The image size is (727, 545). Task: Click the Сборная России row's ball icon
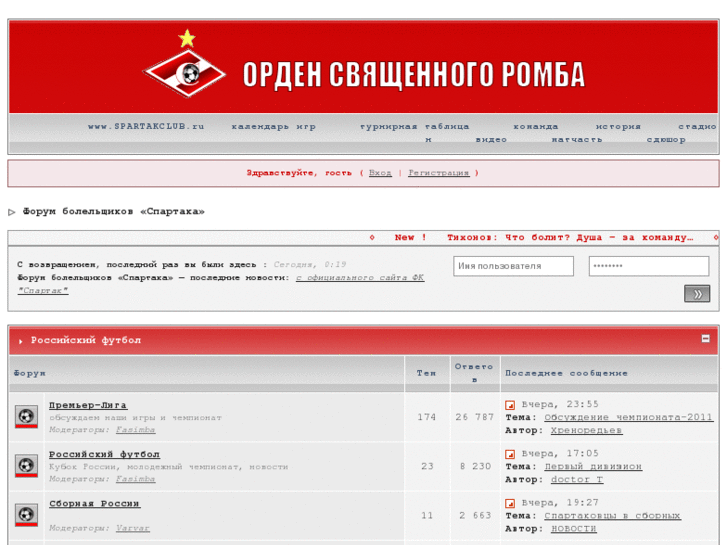pyautogui.click(x=26, y=514)
